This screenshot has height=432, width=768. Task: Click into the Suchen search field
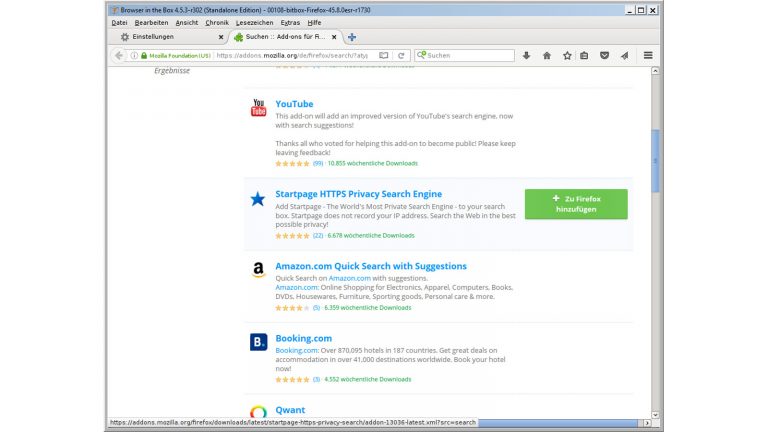click(x=468, y=56)
